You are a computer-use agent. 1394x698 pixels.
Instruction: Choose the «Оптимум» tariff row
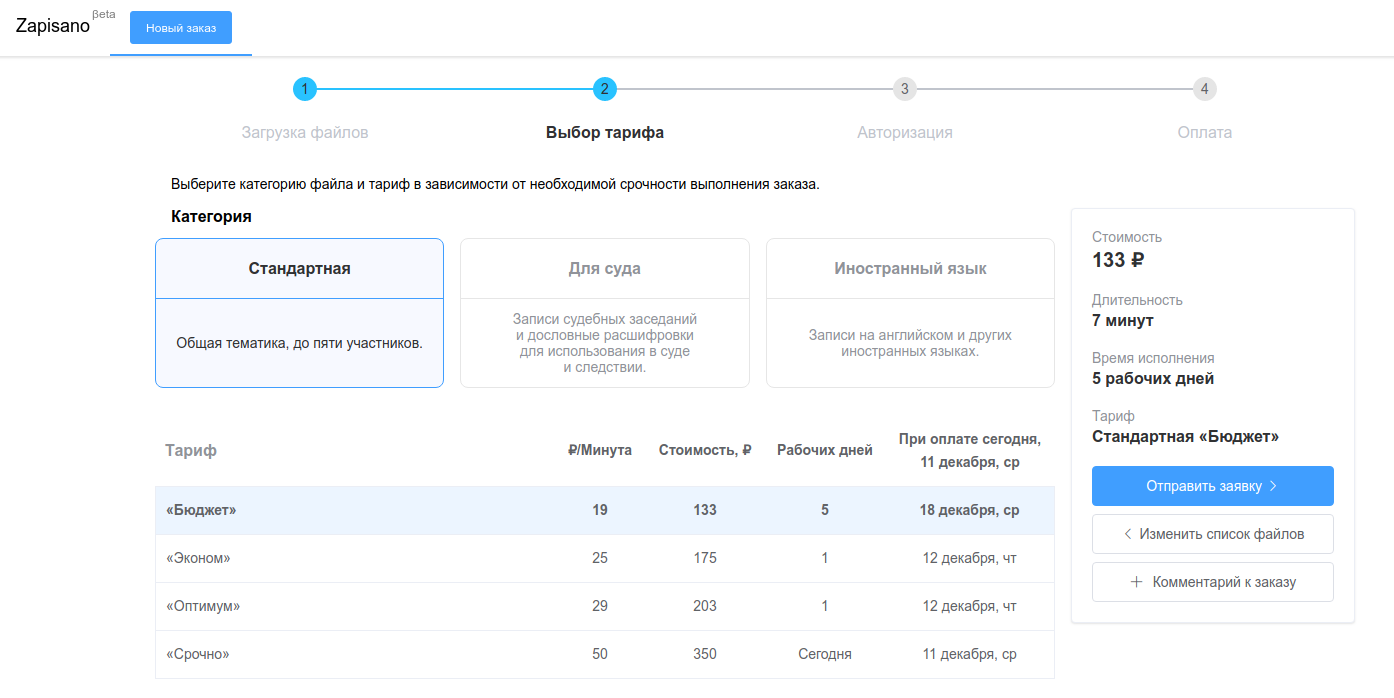pos(604,606)
